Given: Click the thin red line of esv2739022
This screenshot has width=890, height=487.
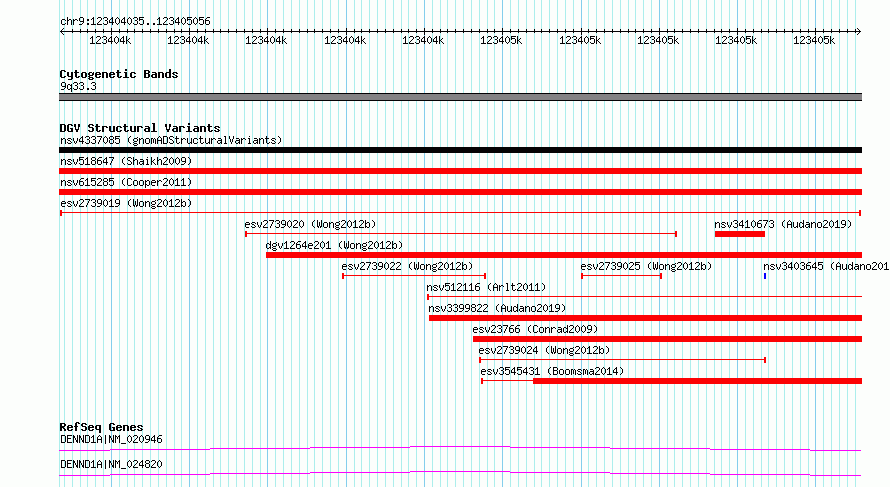Looking at the screenshot, I should point(414,276).
